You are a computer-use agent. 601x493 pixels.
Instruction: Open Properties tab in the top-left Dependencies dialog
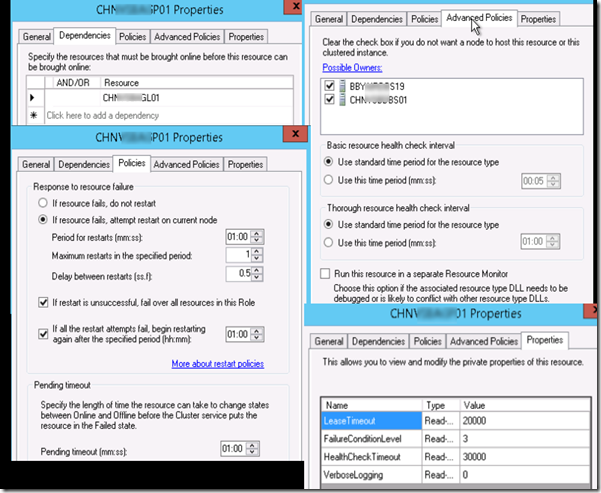(246, 37)
